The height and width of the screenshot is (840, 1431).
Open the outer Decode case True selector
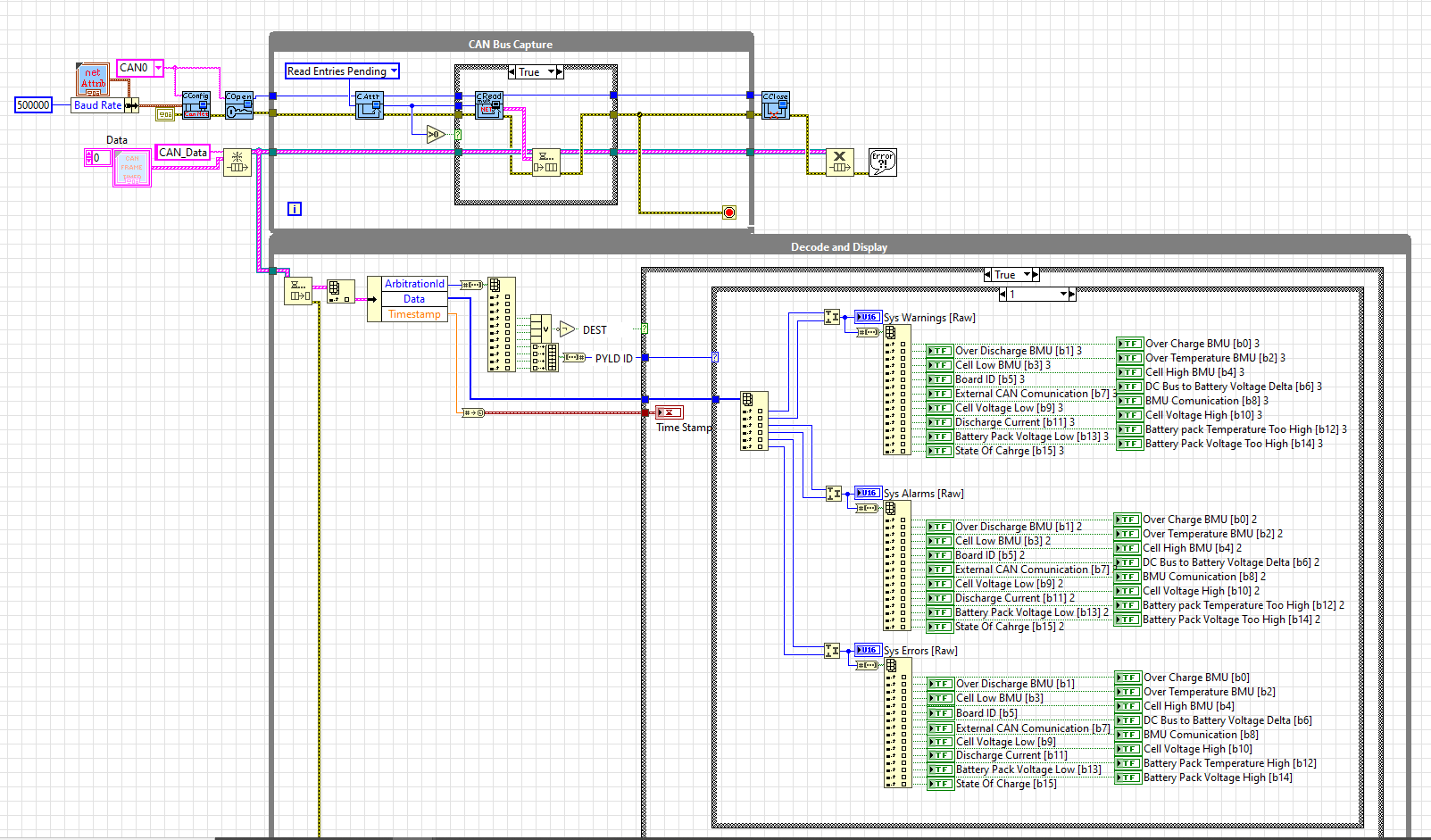pyautogui.click(x=1027, y=275)
